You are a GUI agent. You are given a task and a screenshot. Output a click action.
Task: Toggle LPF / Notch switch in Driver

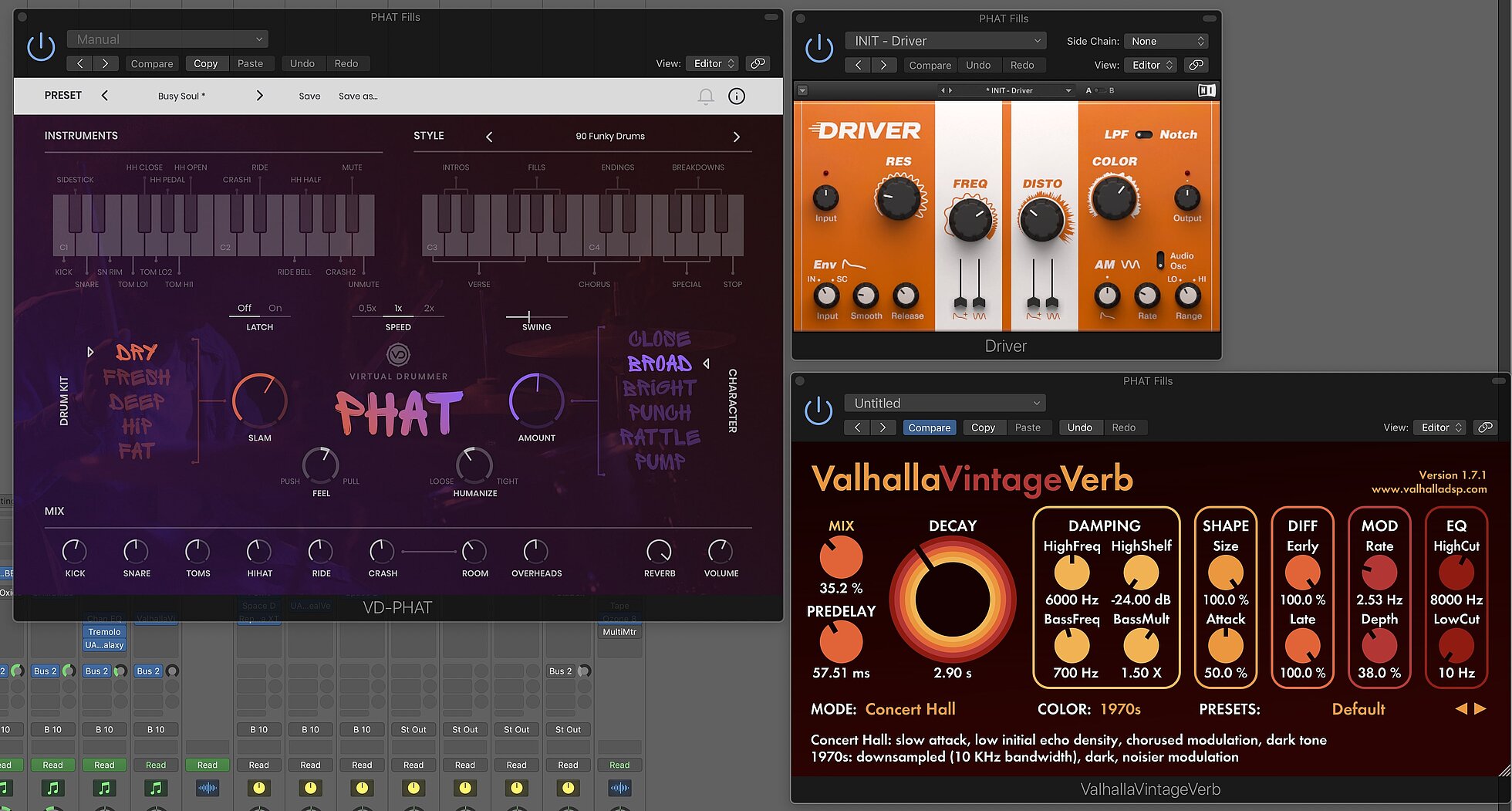[x=1144, y=134]
